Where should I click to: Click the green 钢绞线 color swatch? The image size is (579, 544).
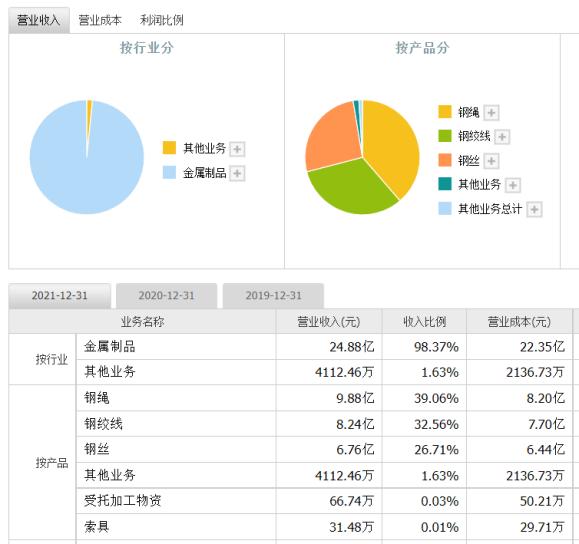coord(445,136)
